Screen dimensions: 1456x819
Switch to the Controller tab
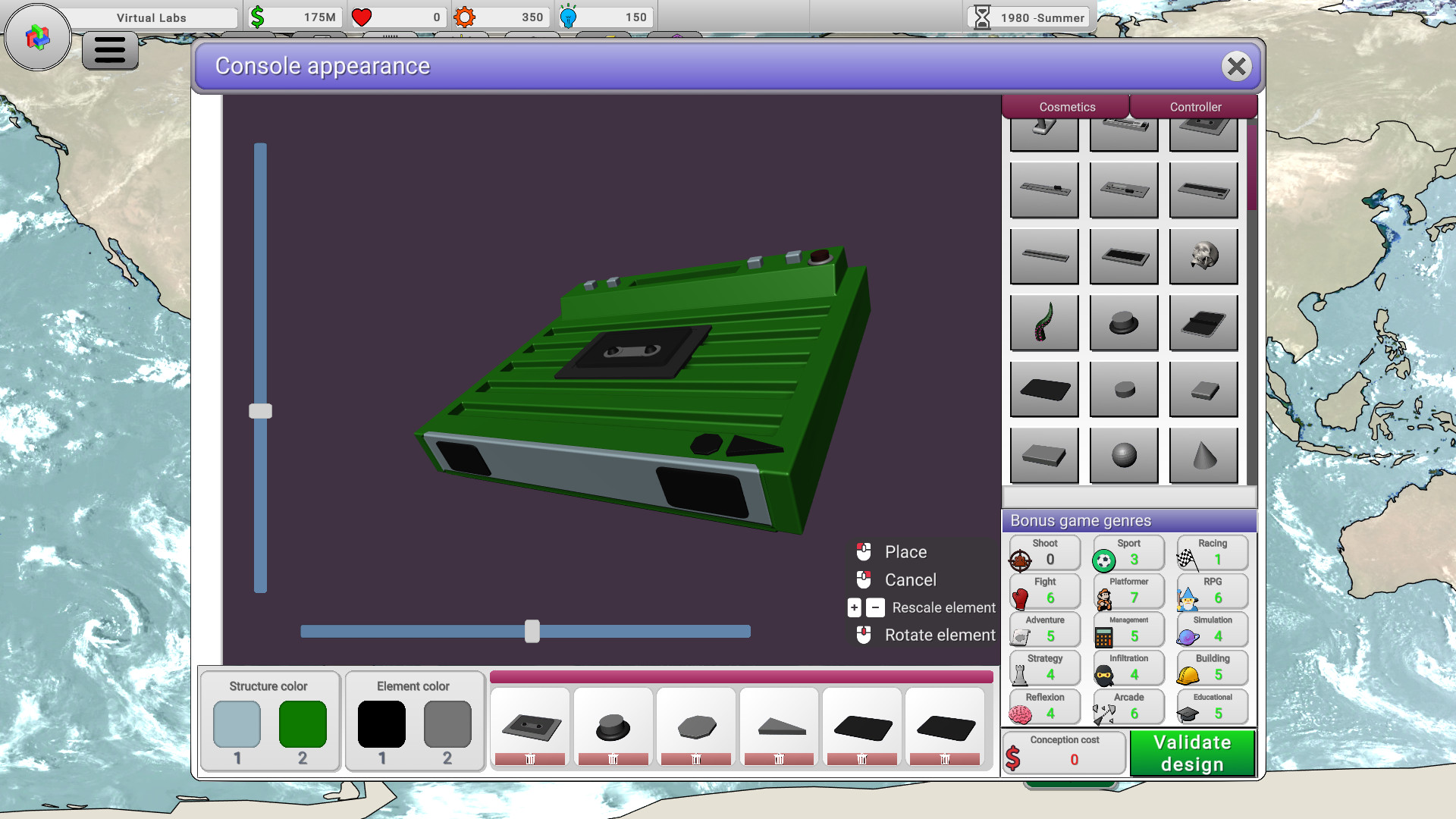pyautogui.click(x=1194, y=107)
